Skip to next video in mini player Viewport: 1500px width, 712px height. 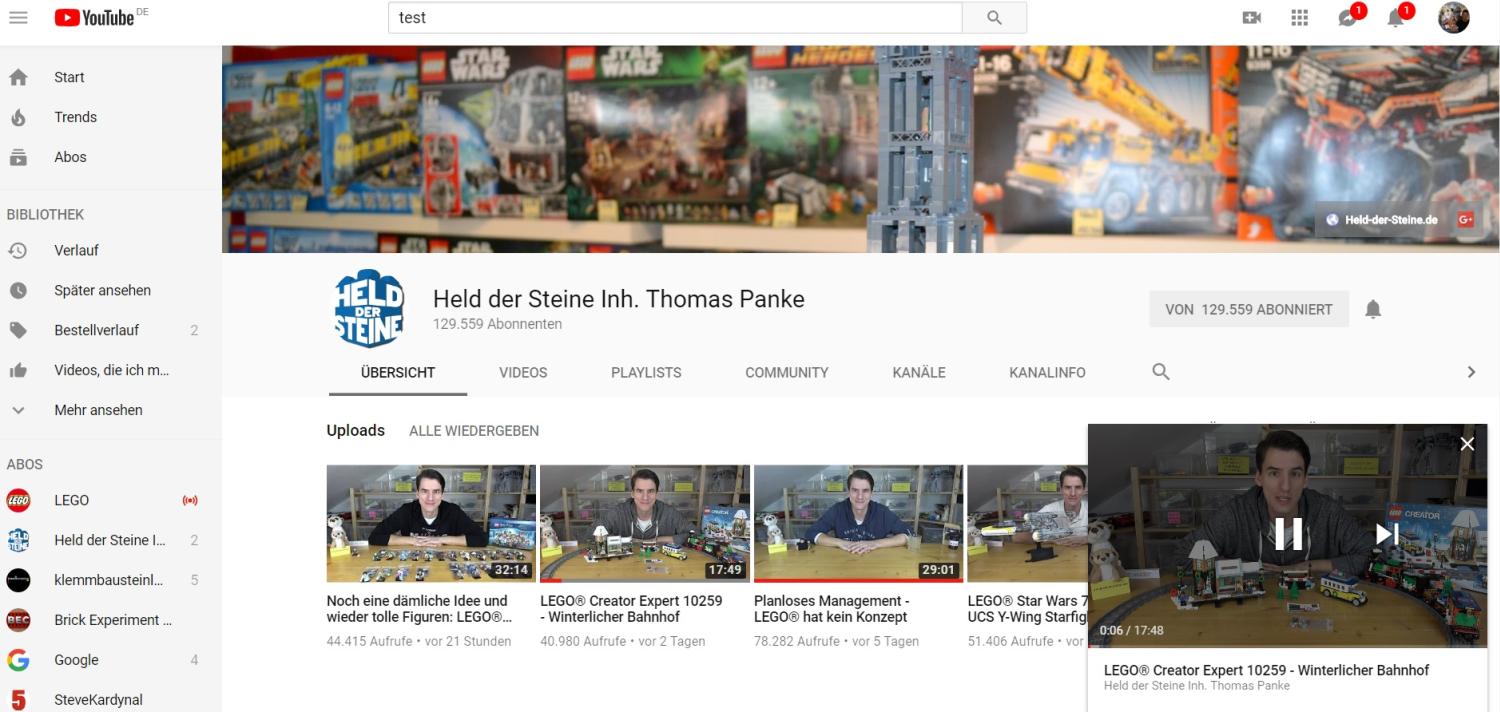(x=1386, y=535)
